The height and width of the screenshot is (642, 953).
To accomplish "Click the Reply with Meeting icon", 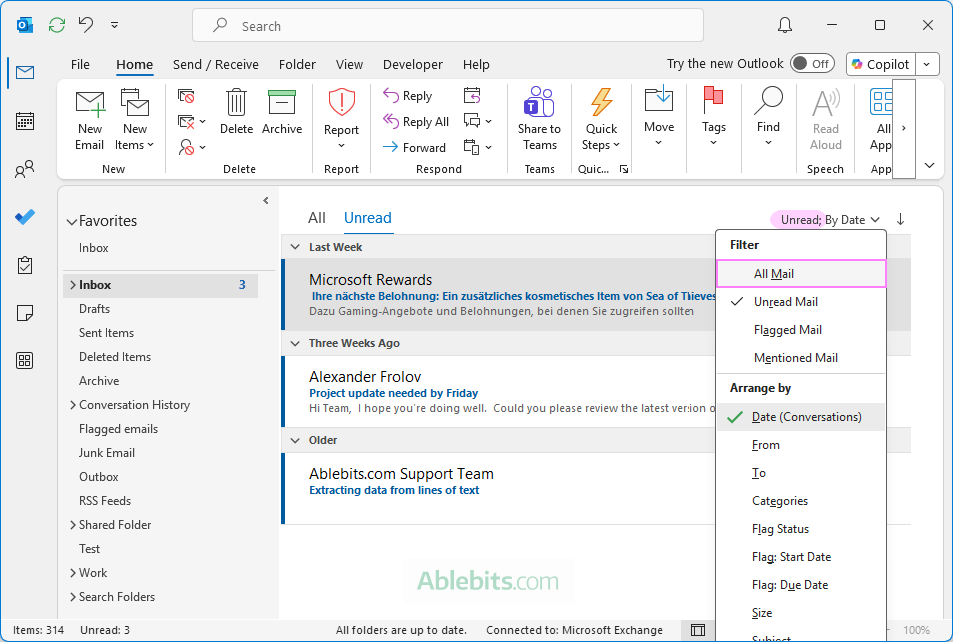I will click(472, 95).
